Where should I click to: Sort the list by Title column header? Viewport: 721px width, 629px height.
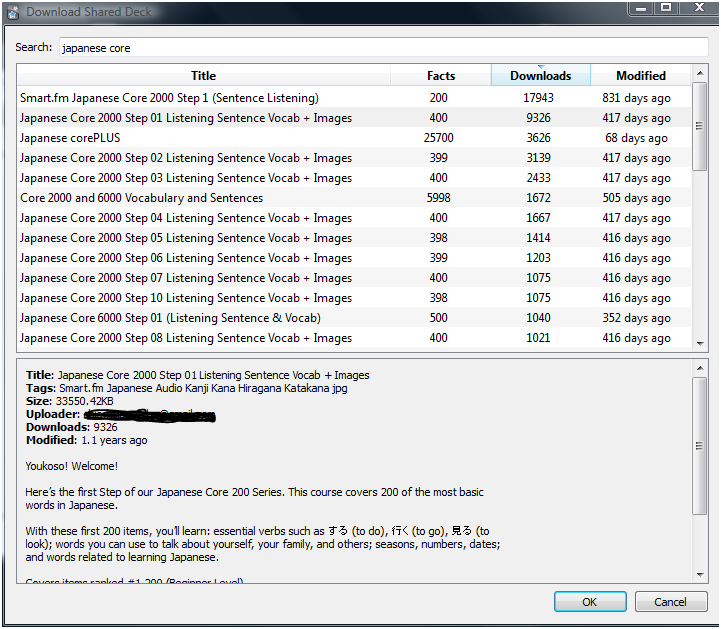click(x=203, y=76)
